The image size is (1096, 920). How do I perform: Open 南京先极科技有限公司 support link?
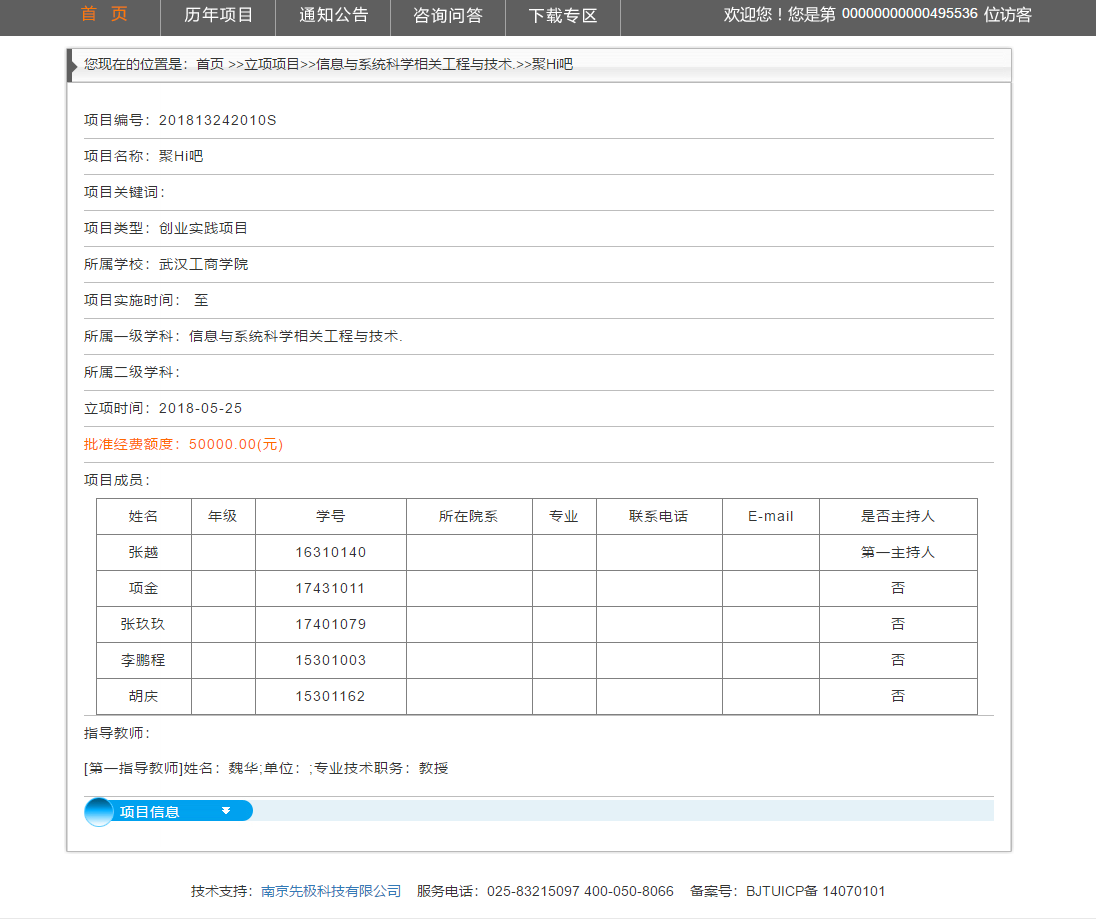[331, 891]
